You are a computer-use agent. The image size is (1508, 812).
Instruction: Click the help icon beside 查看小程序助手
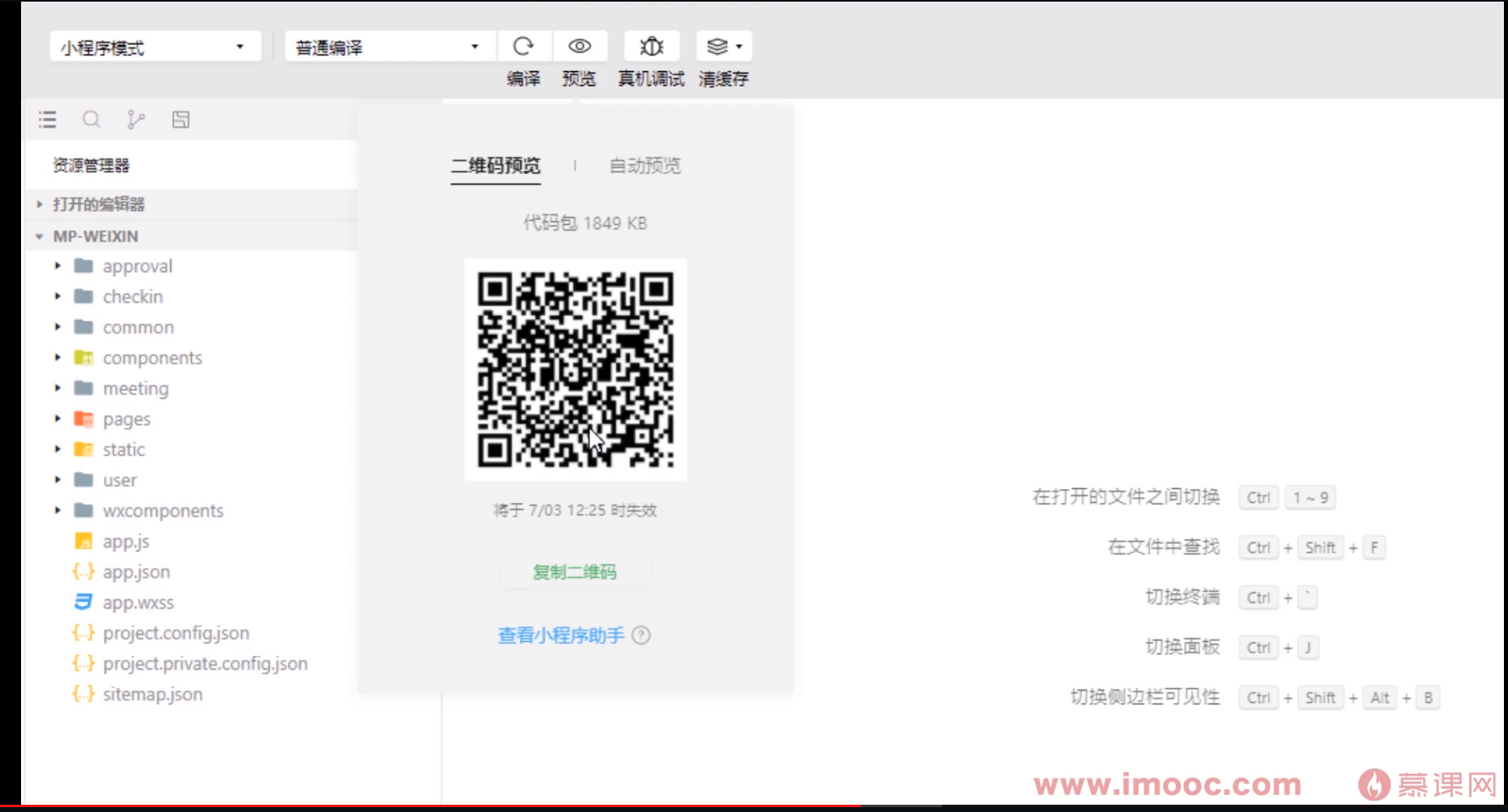click(x=642, y=636)
